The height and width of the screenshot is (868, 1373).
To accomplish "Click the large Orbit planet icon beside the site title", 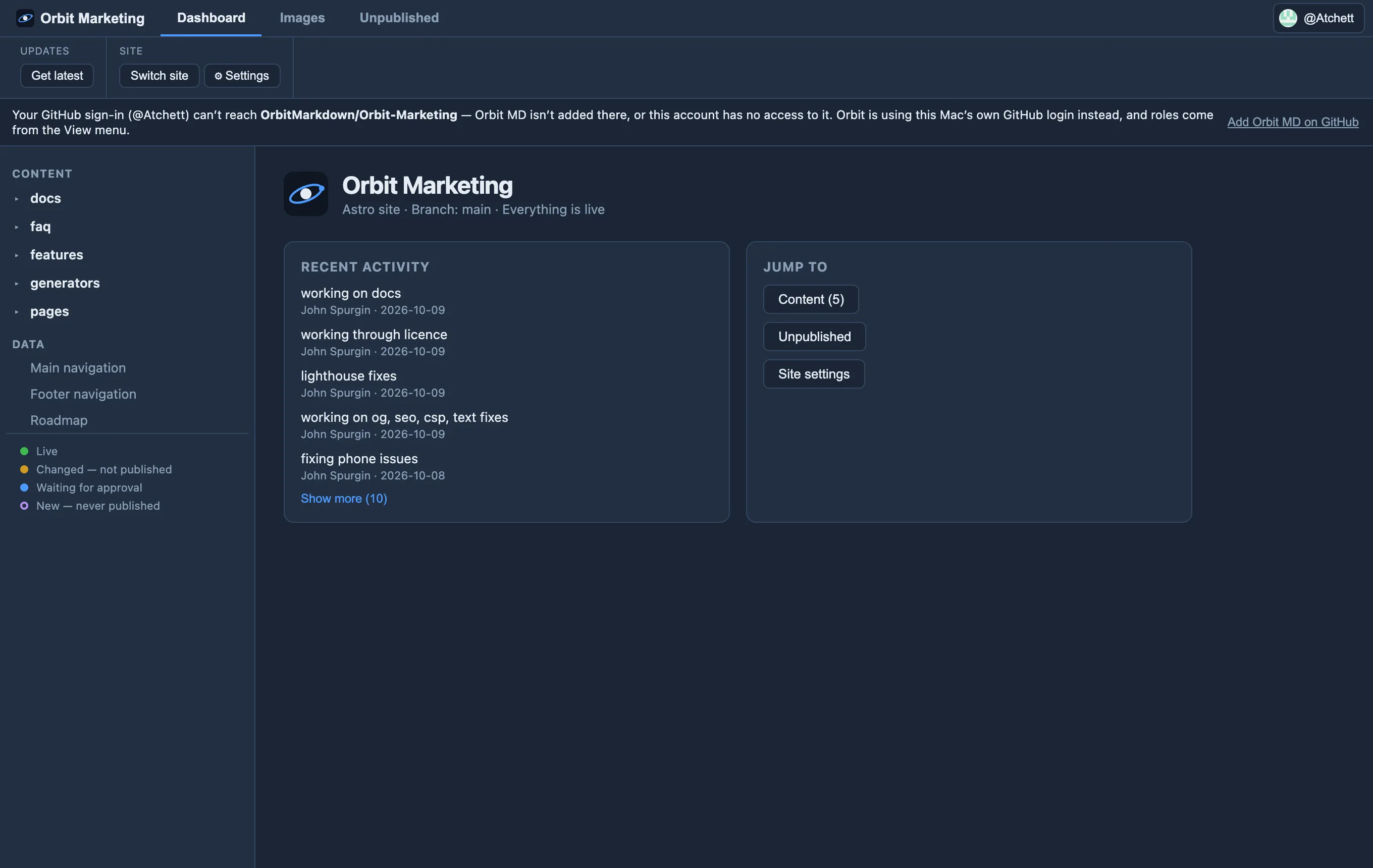I will [x=305, y=194].
